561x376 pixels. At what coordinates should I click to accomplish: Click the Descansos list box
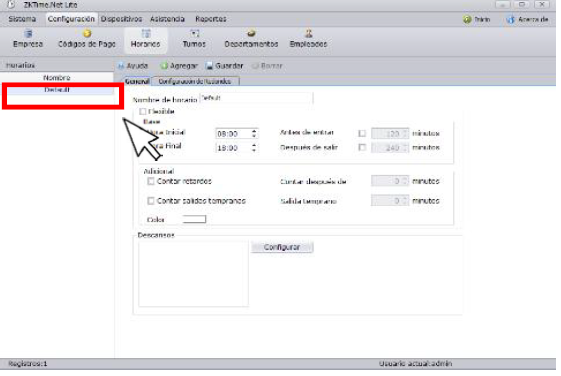click(193, 274)
